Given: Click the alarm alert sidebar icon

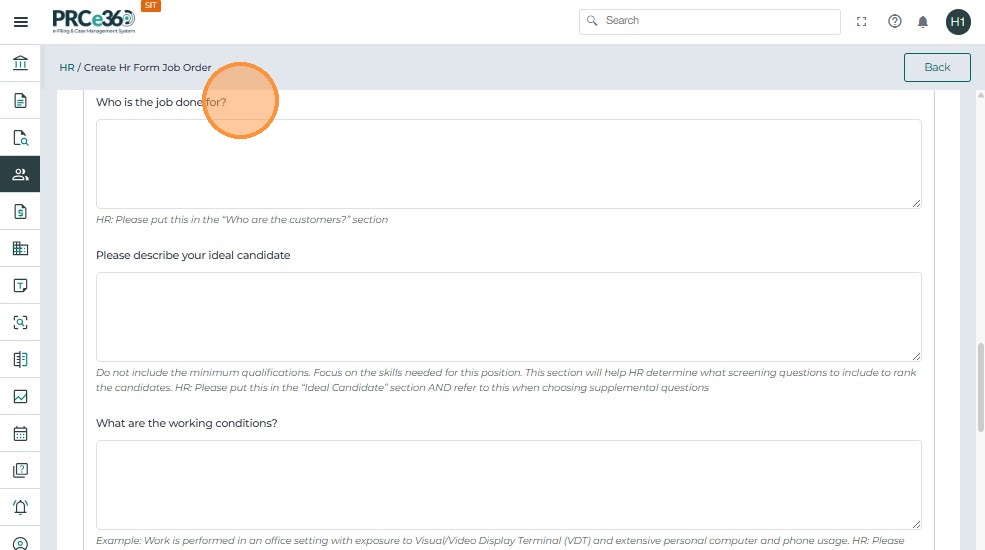Looking at the screenshot, I should [20, 507].
